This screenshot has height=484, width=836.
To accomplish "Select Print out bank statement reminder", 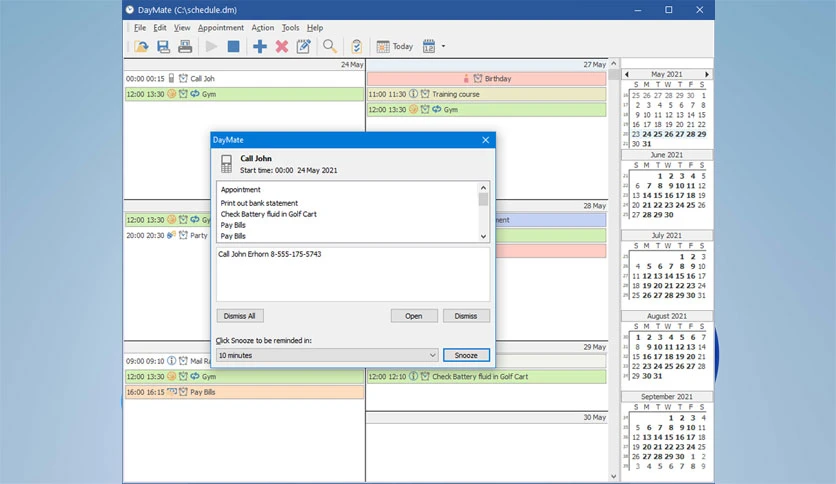I will [x=259, y=203].
